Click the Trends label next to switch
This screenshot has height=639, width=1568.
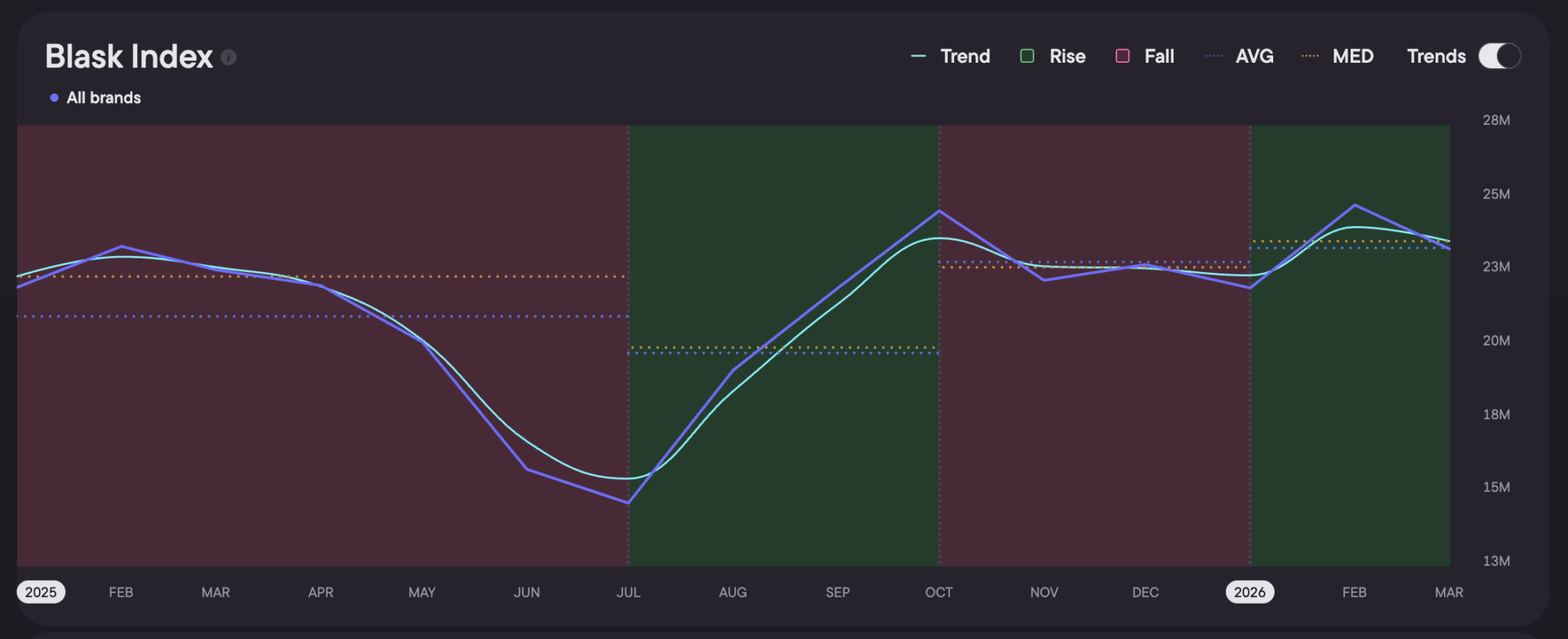click(1436, 56)
